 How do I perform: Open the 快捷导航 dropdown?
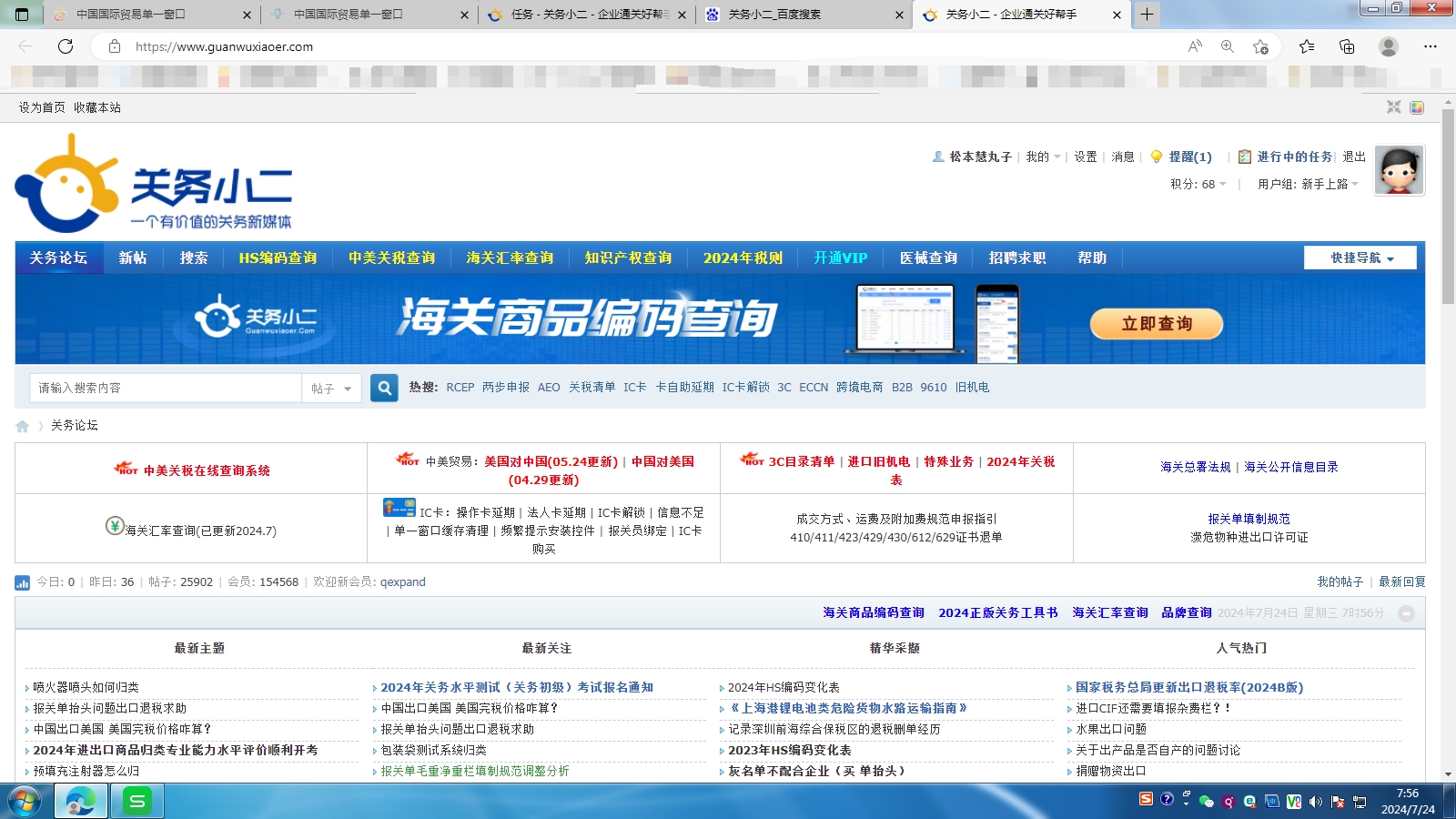[x=1360, y=258]
